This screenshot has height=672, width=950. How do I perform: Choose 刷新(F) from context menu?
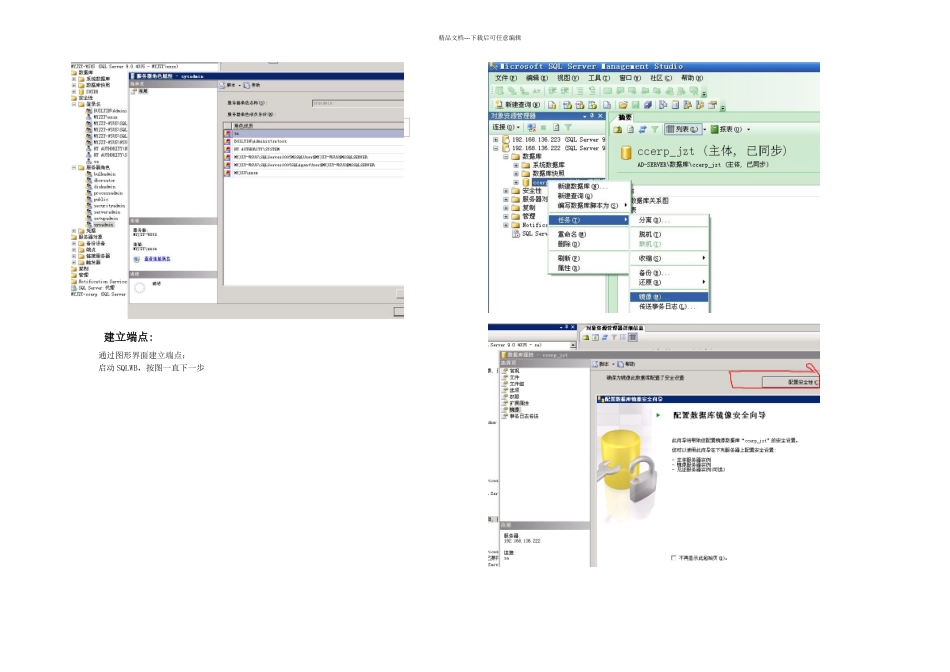click(x=588, y=259)
